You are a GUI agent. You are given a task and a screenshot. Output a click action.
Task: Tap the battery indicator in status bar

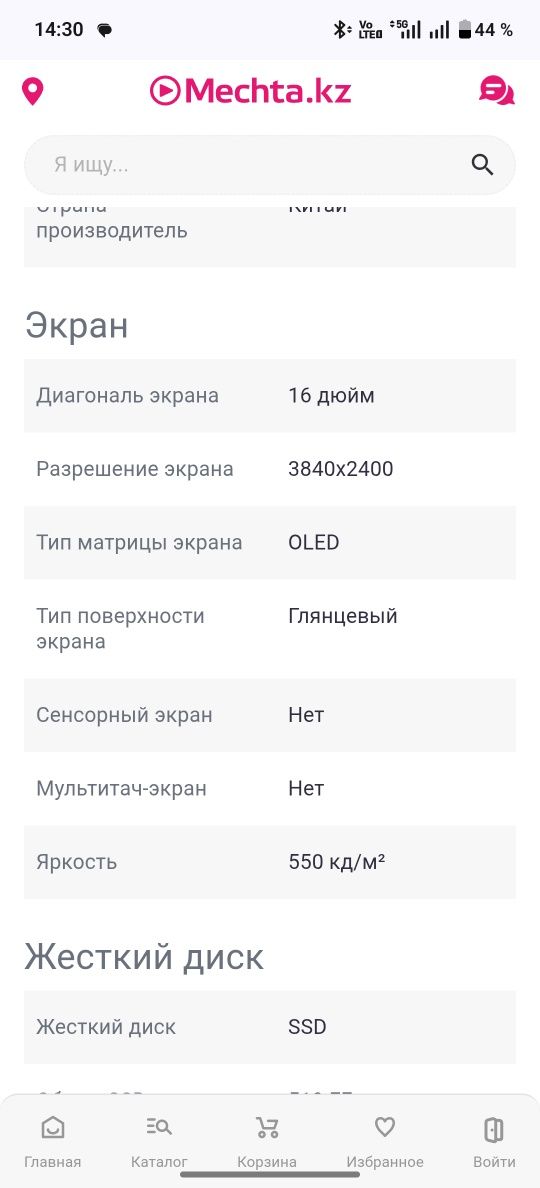[465, 30]
